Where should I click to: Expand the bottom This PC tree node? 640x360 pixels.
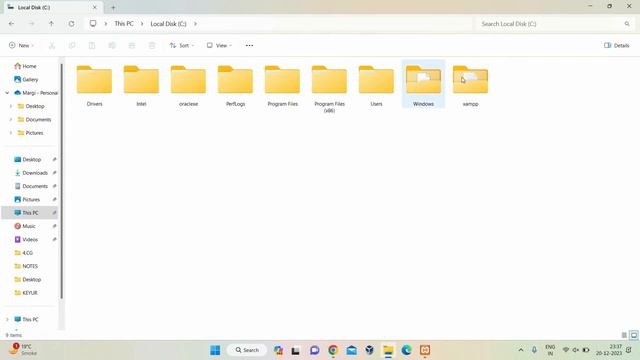pyautogui.click(x=7, y=320)
